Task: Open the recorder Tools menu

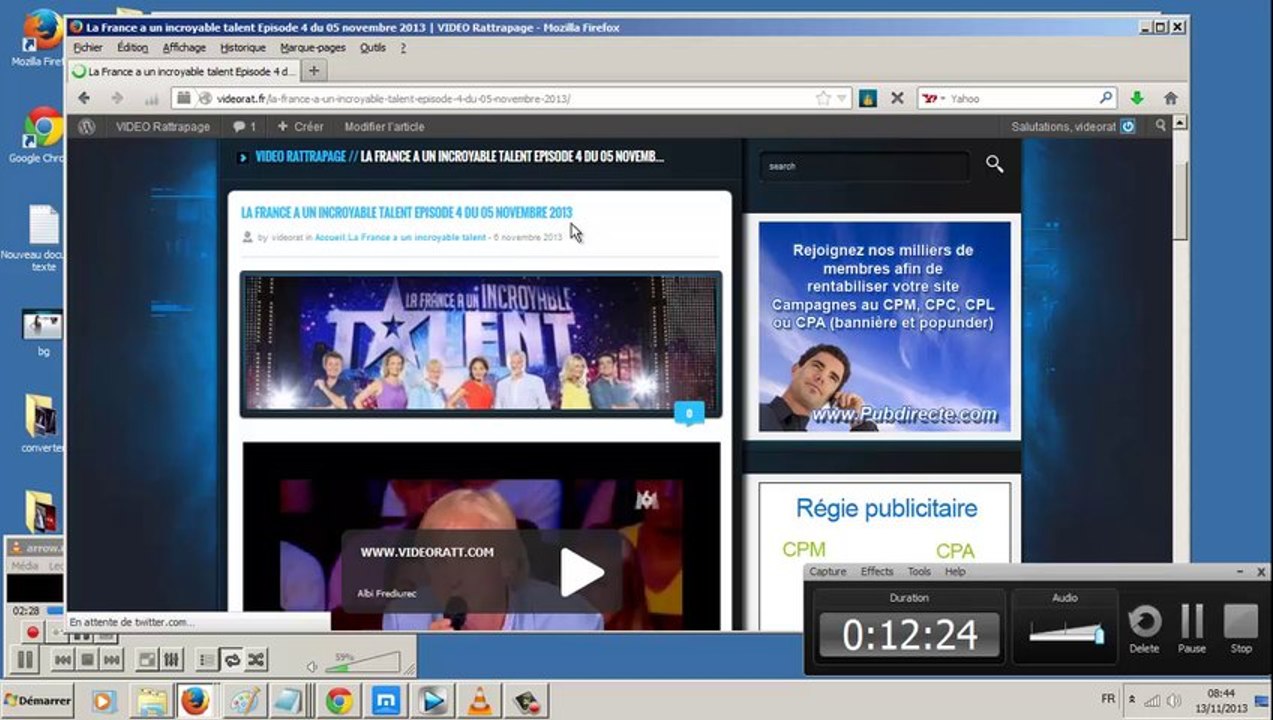Action: point(919,572)
